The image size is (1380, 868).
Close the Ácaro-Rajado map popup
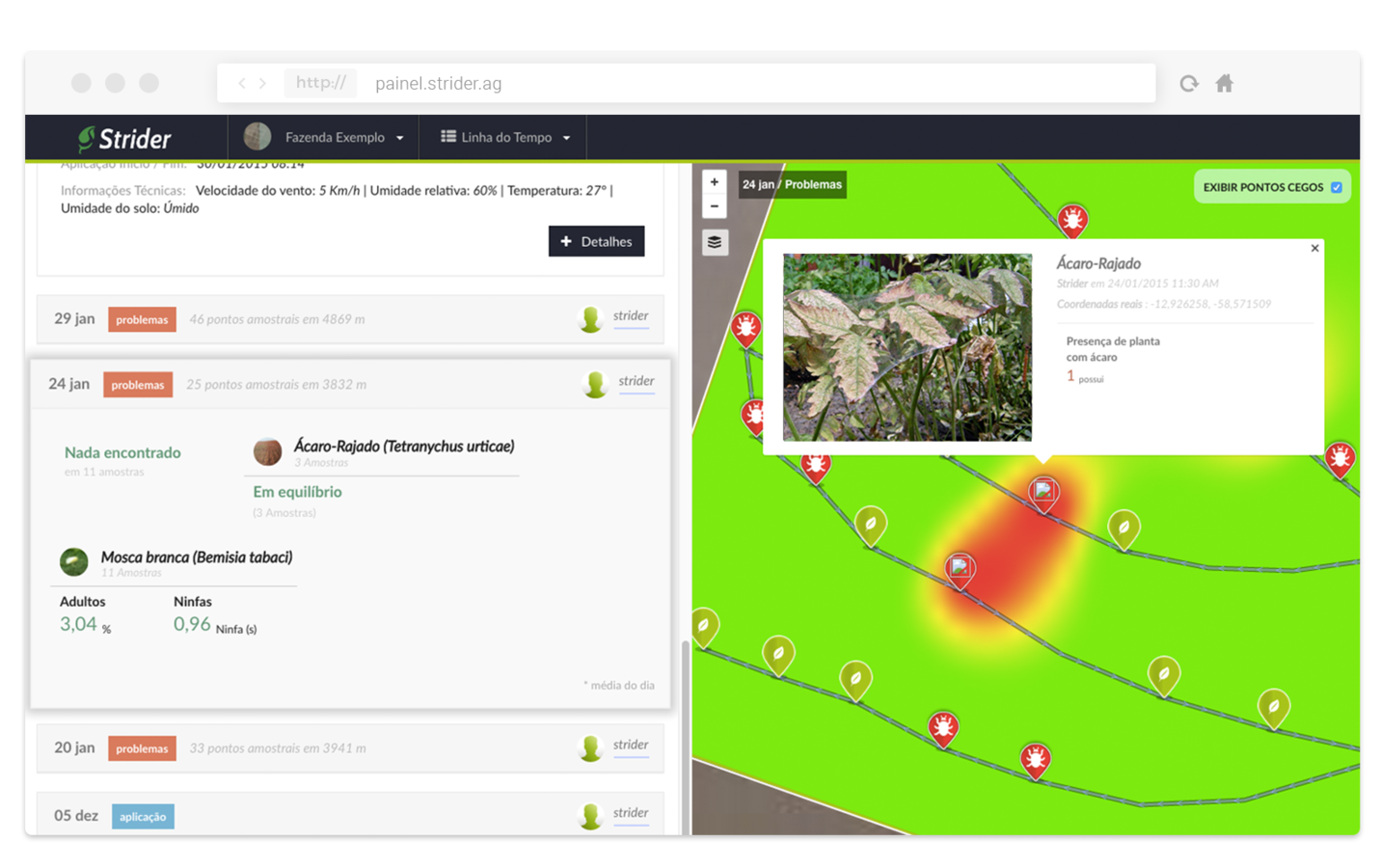pyautogui.click(x=1314, y=248)
